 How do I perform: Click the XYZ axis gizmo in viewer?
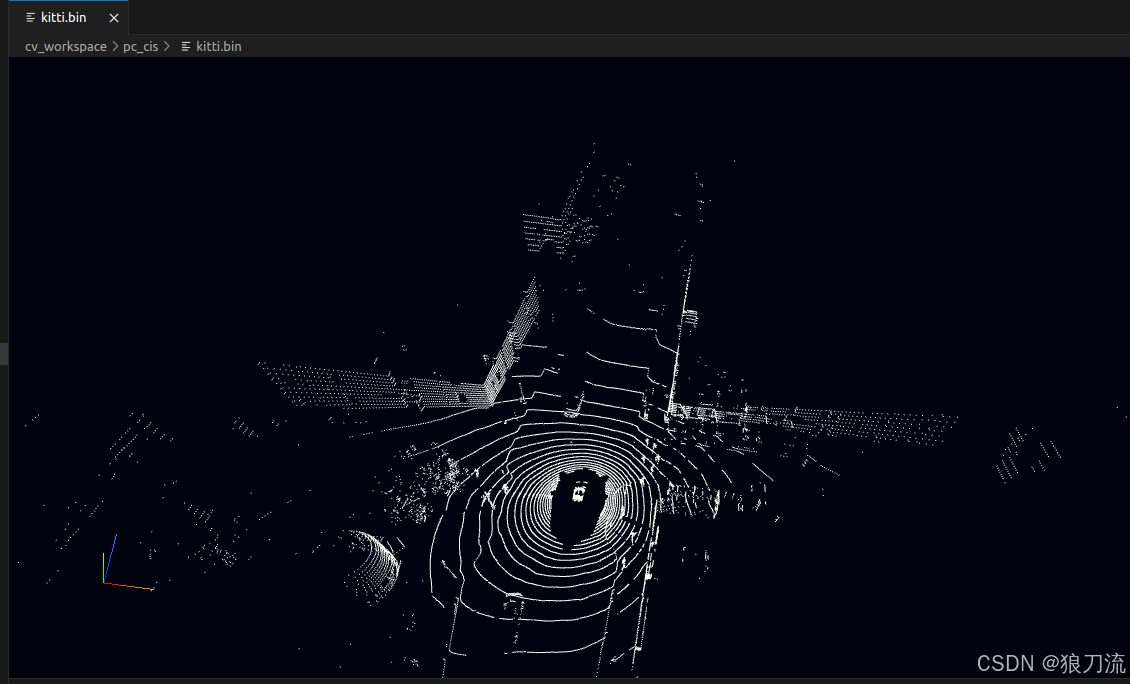(x=128, y=563)
